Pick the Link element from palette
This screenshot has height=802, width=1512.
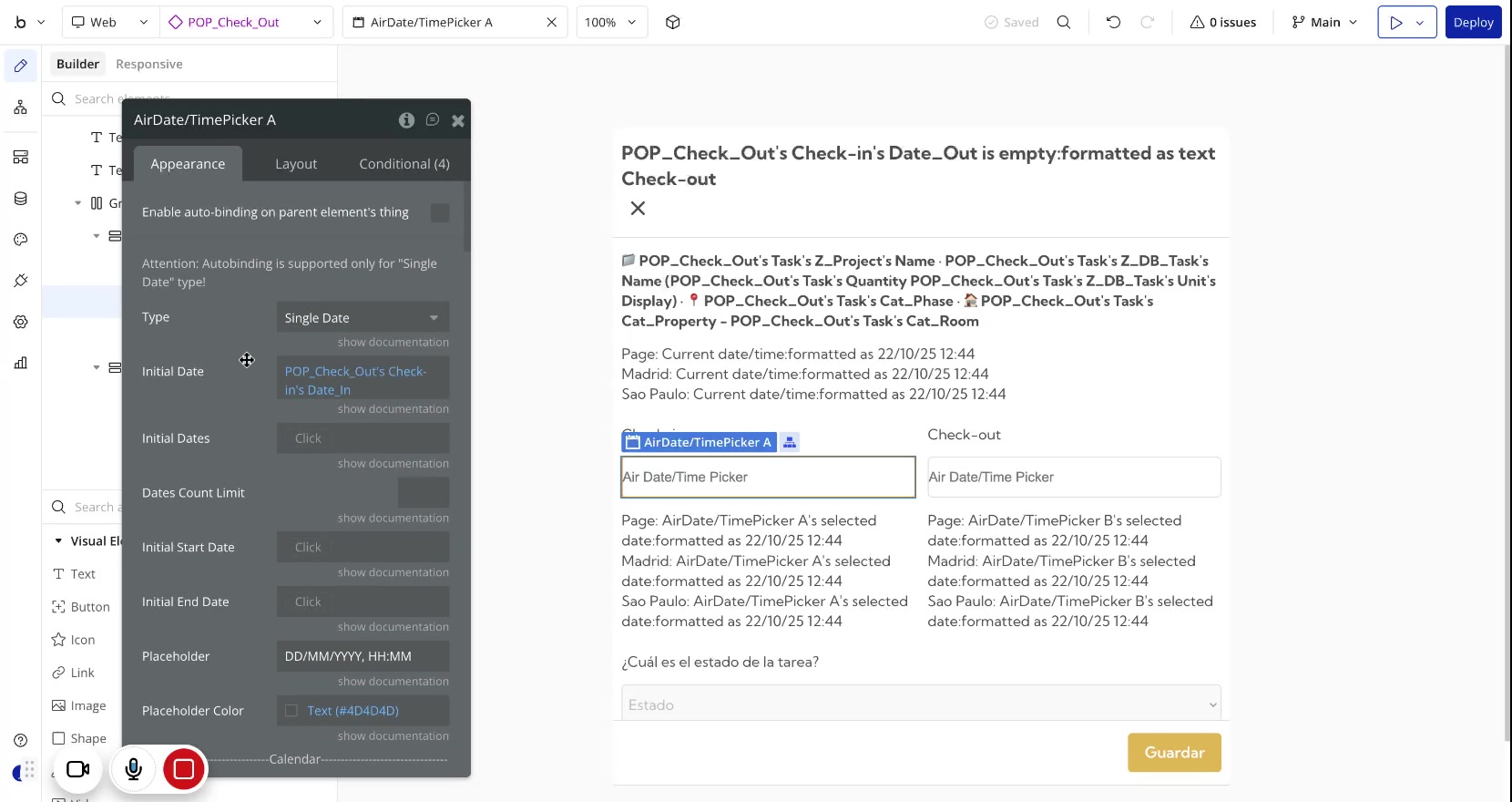pos(74,673)
